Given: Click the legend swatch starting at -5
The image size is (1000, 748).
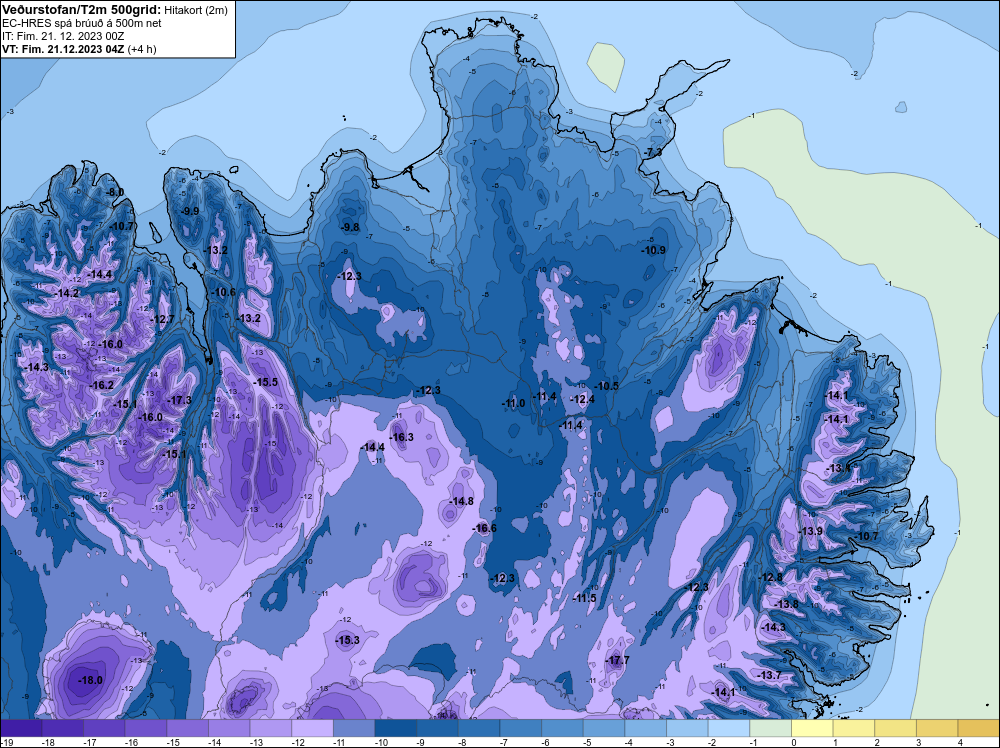Looking at the screenshot, I should point(604,728).
